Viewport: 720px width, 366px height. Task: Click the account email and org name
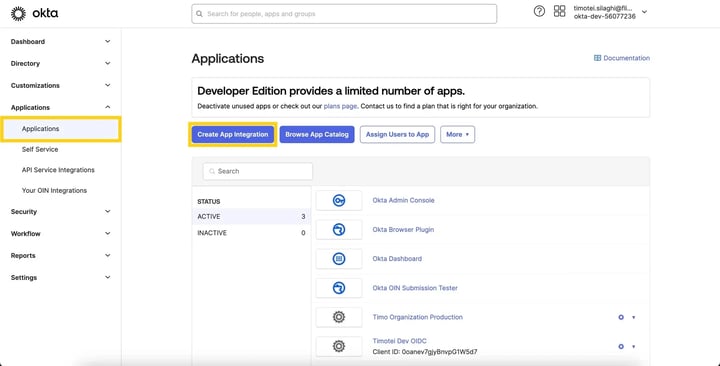tap(605, 12)
